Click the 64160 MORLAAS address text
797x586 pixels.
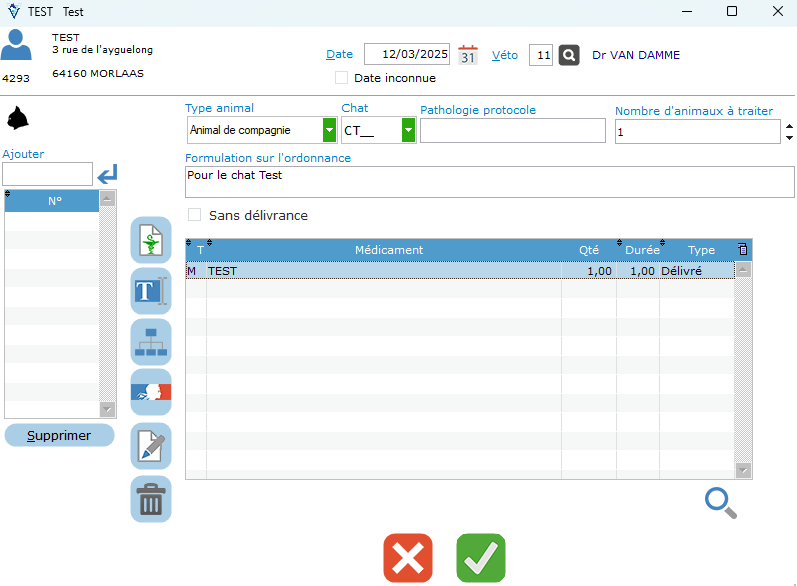tap(98, 73)
